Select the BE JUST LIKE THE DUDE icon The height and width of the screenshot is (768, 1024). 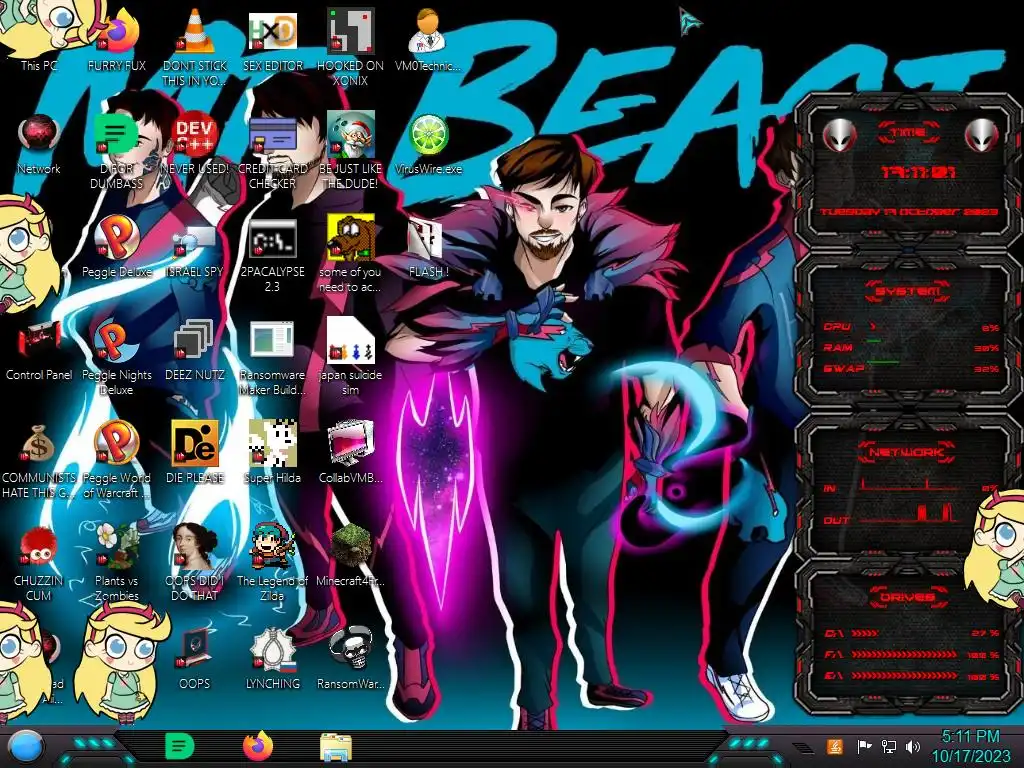tap(350, 152)
